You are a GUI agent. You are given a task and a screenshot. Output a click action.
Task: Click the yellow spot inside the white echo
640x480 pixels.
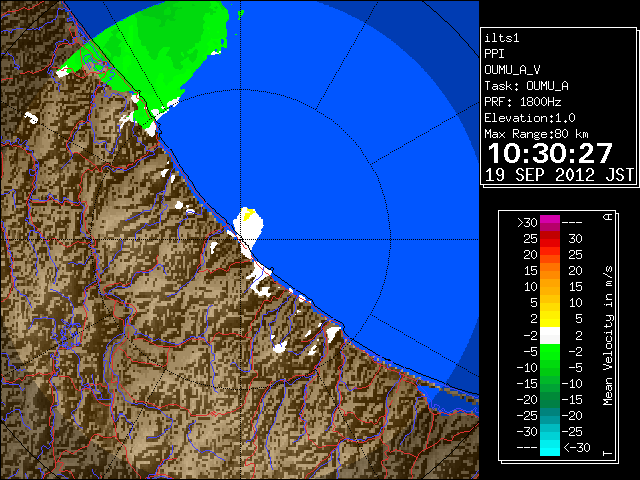click(x=248, y=214)
